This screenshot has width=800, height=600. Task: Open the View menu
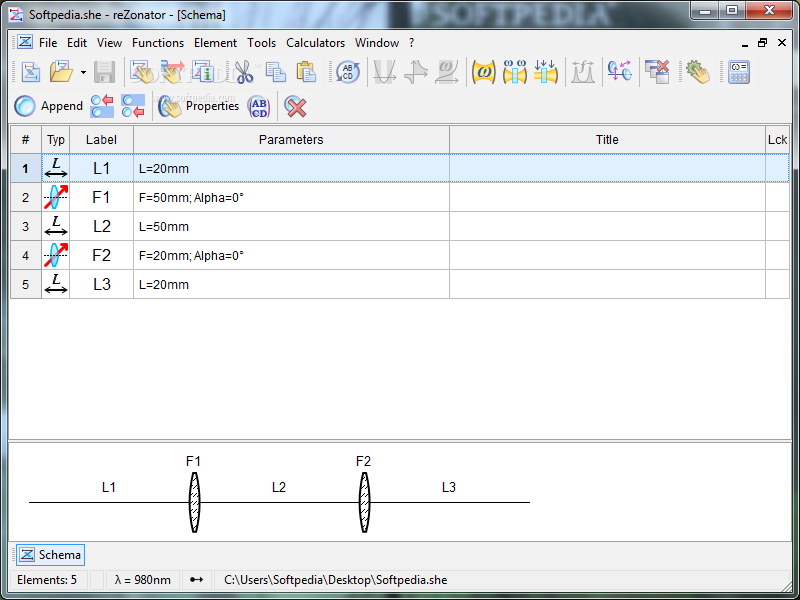tap(110, 43)
